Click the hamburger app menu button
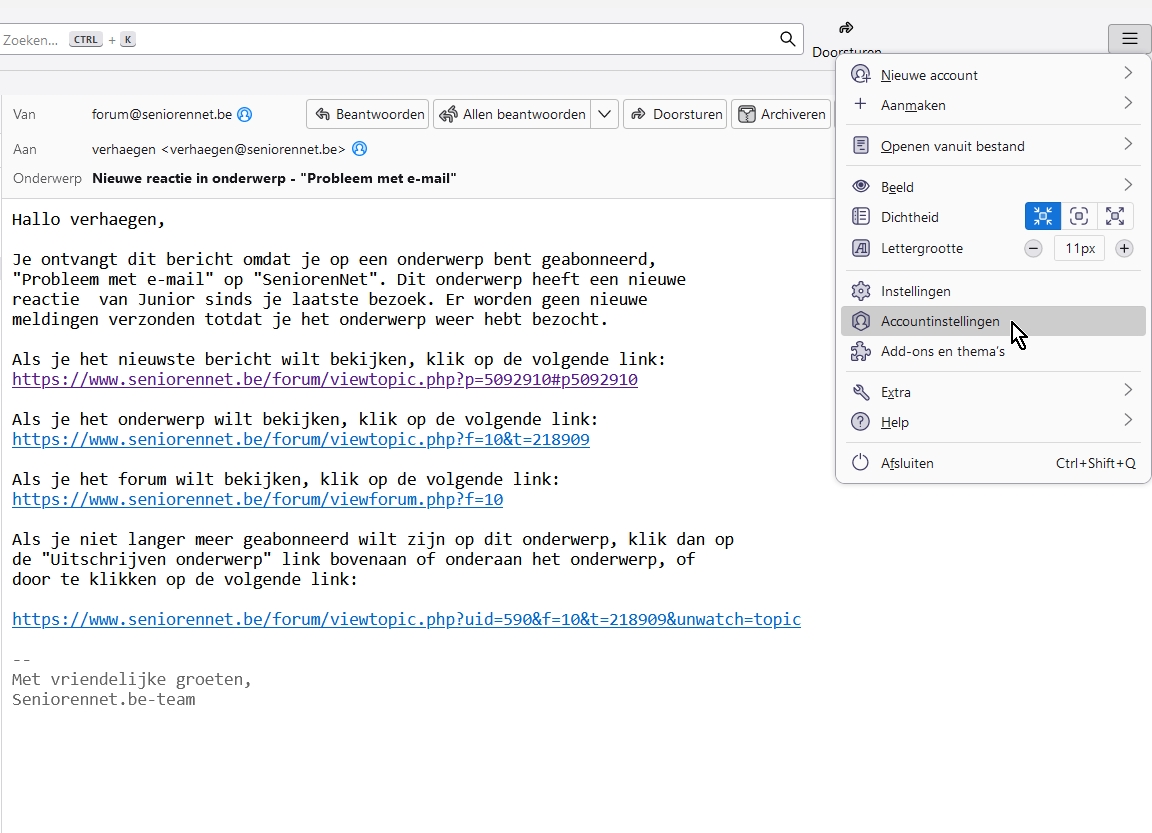This screenshot has width=1152, height=833. point(1129,39)
